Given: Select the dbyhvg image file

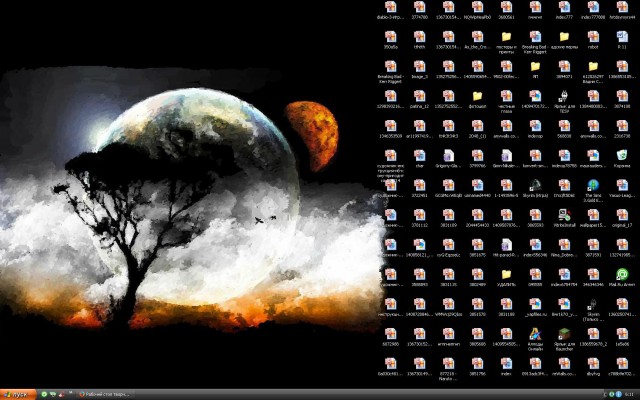Looking at the screenshot, I should pos(593,364).
